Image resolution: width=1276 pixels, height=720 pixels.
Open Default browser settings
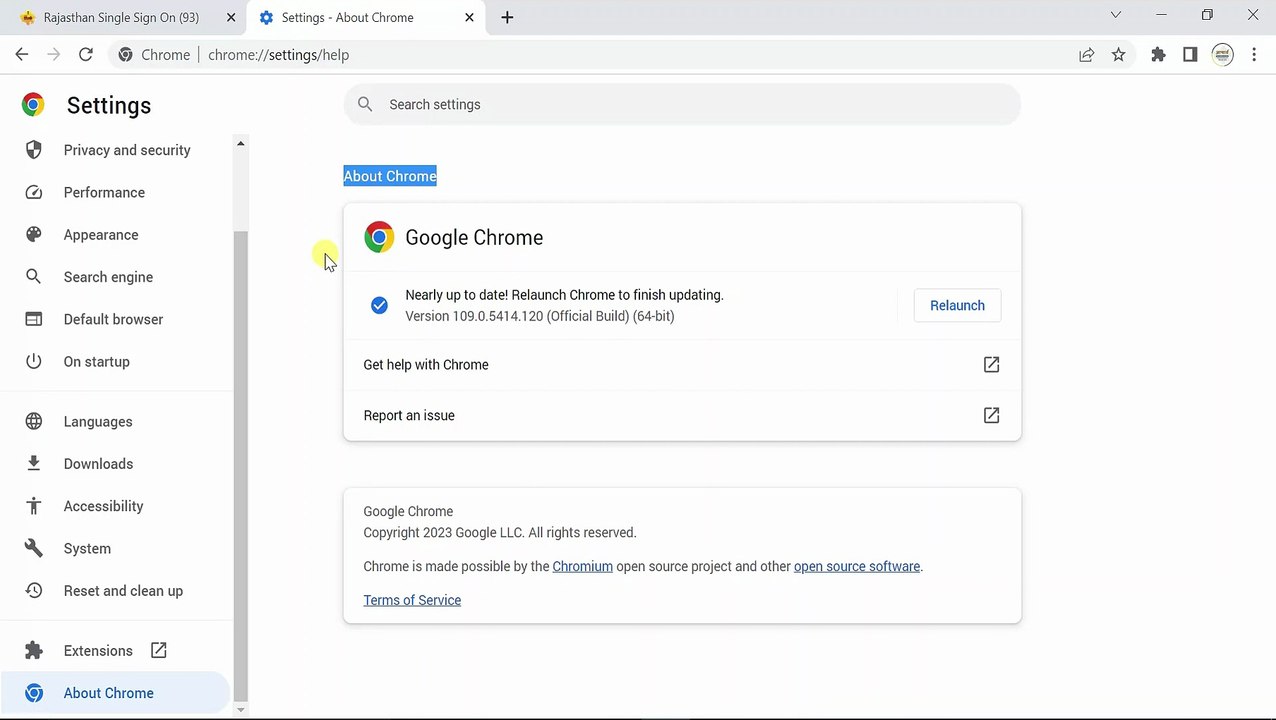click(115, 319)
